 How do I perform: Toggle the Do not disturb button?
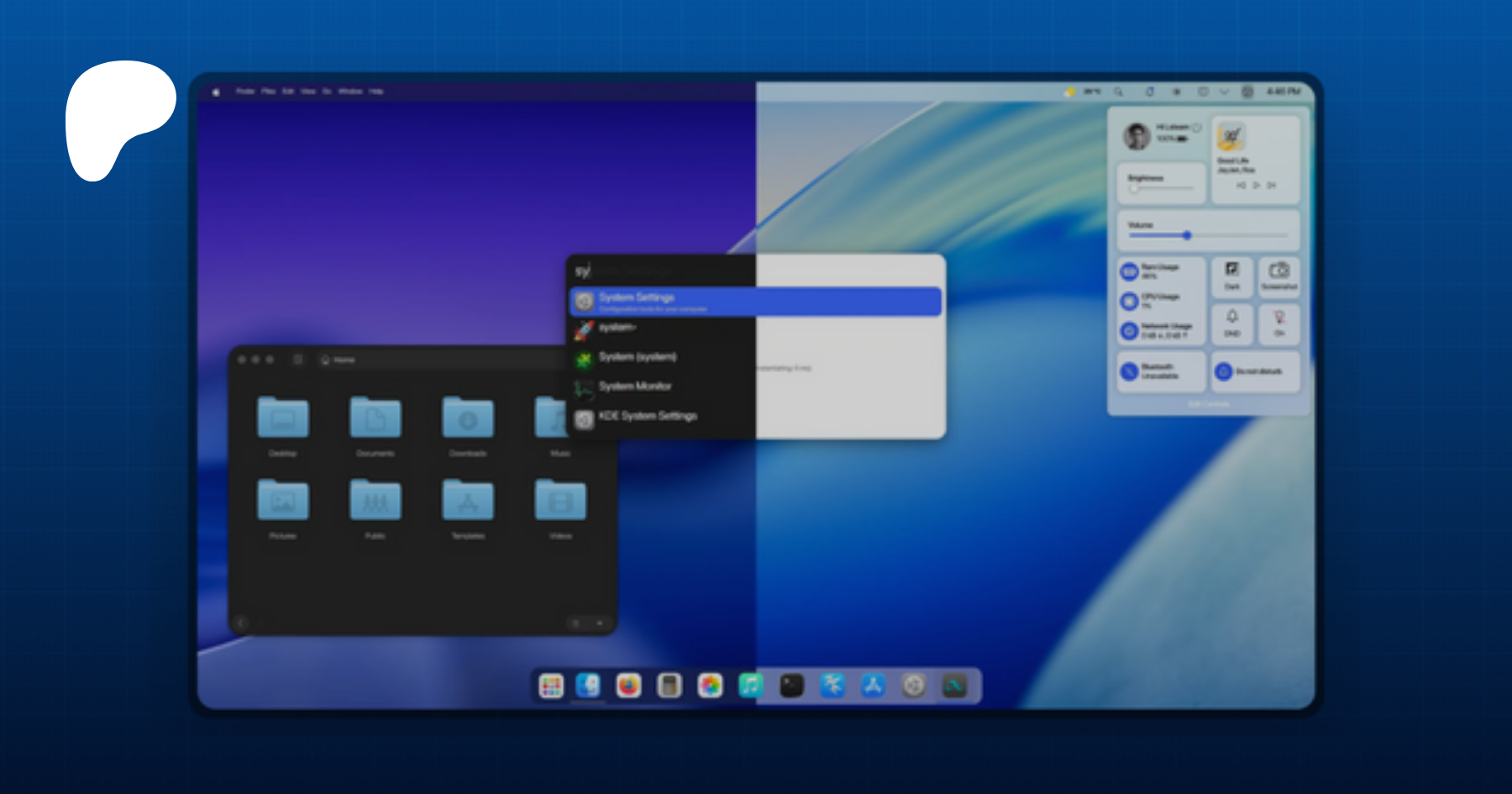[1255, 371]
